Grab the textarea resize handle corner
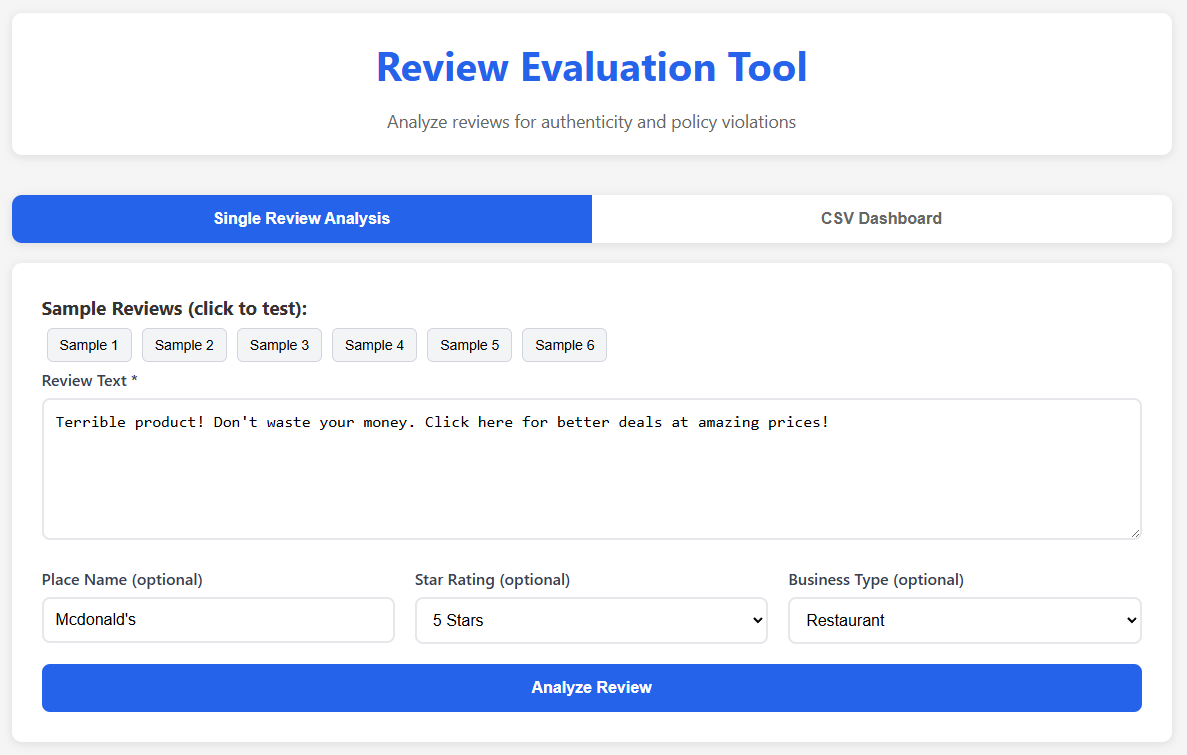Image resolution: width=1187 pixels, height=755 pixels. click(1136, 533)
